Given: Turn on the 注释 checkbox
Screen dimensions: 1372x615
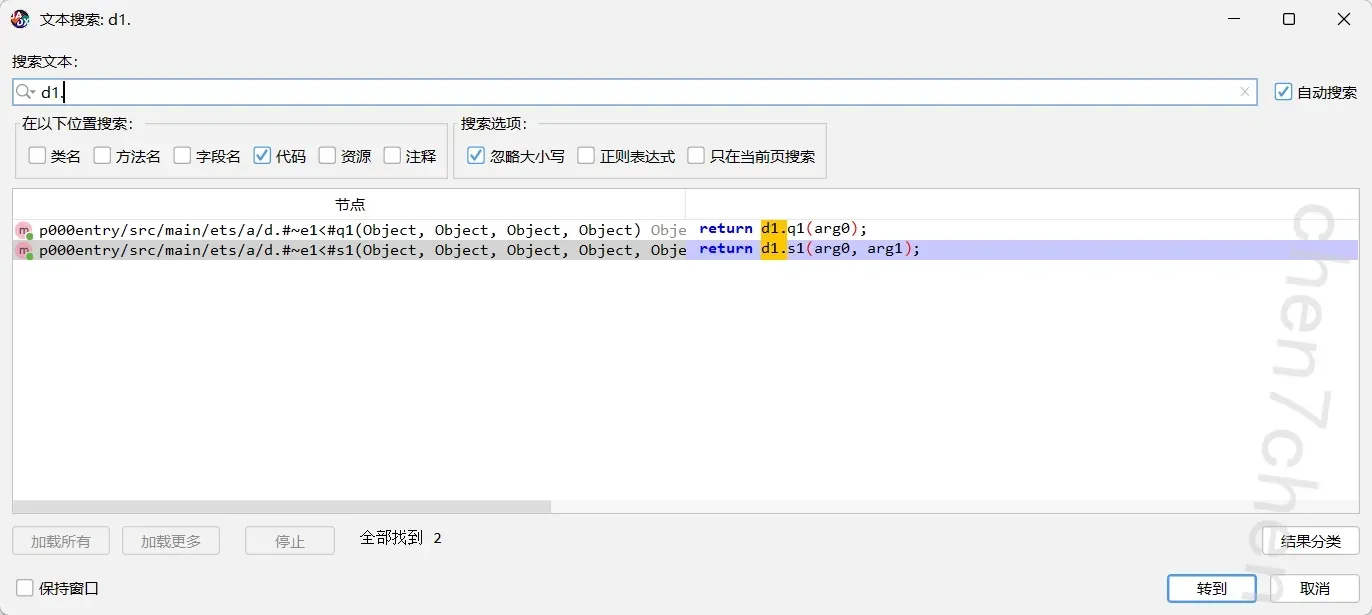Looking at the screenshot, I should coord(392,156).
